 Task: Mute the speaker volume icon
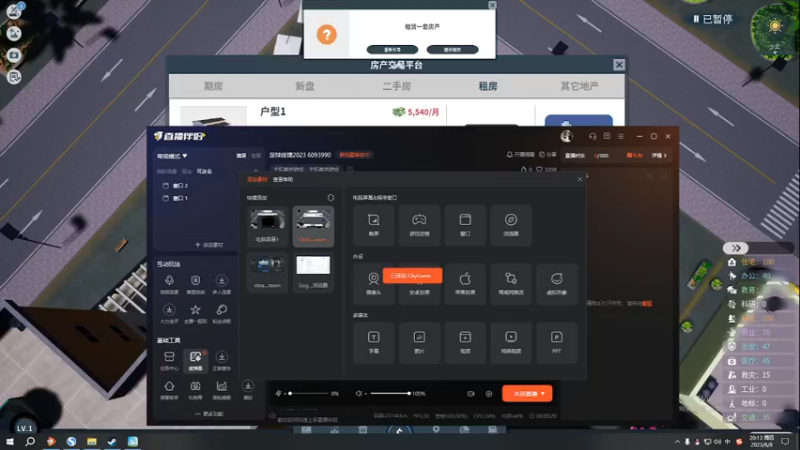pos(359,393)
